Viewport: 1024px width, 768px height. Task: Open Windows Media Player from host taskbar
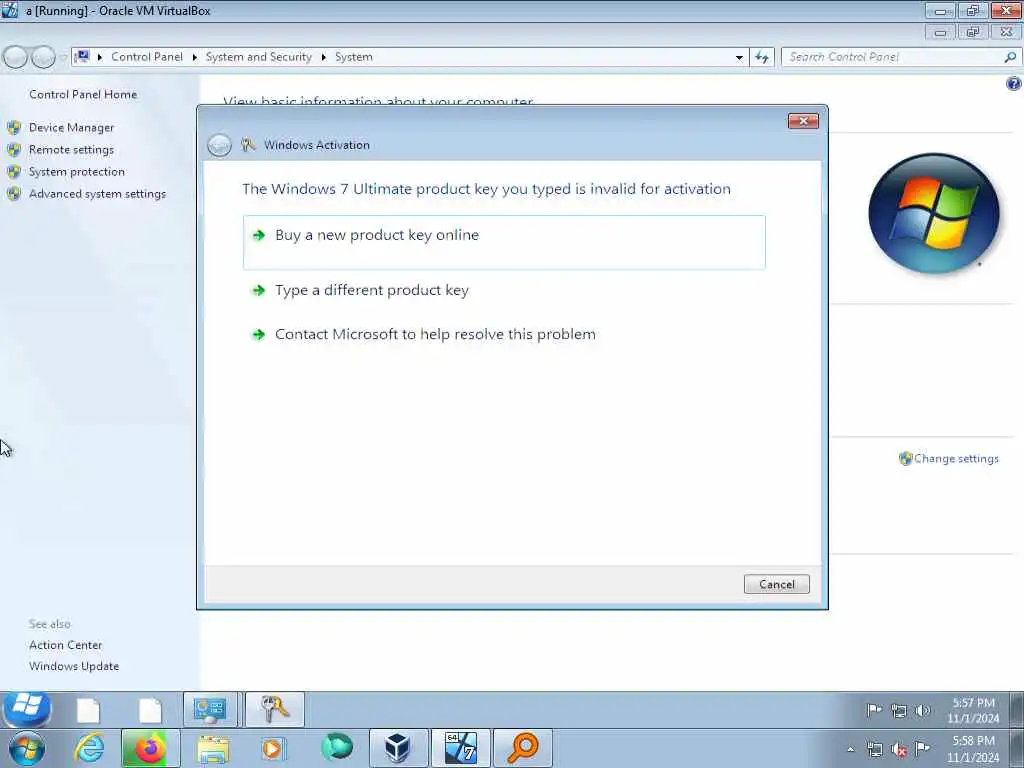[x=273, y=748]
